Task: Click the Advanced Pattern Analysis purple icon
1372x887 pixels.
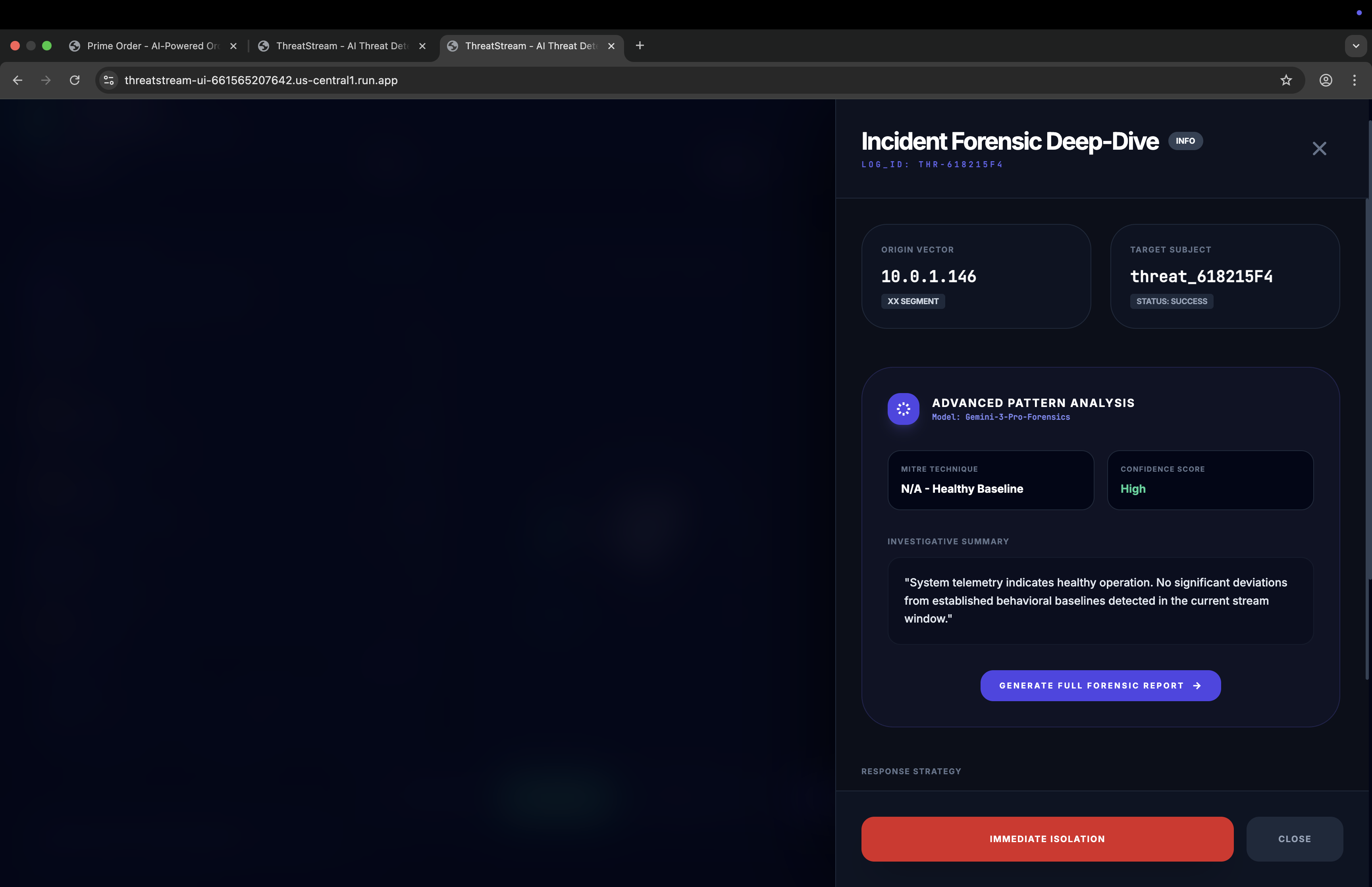Action: [903, 409]
